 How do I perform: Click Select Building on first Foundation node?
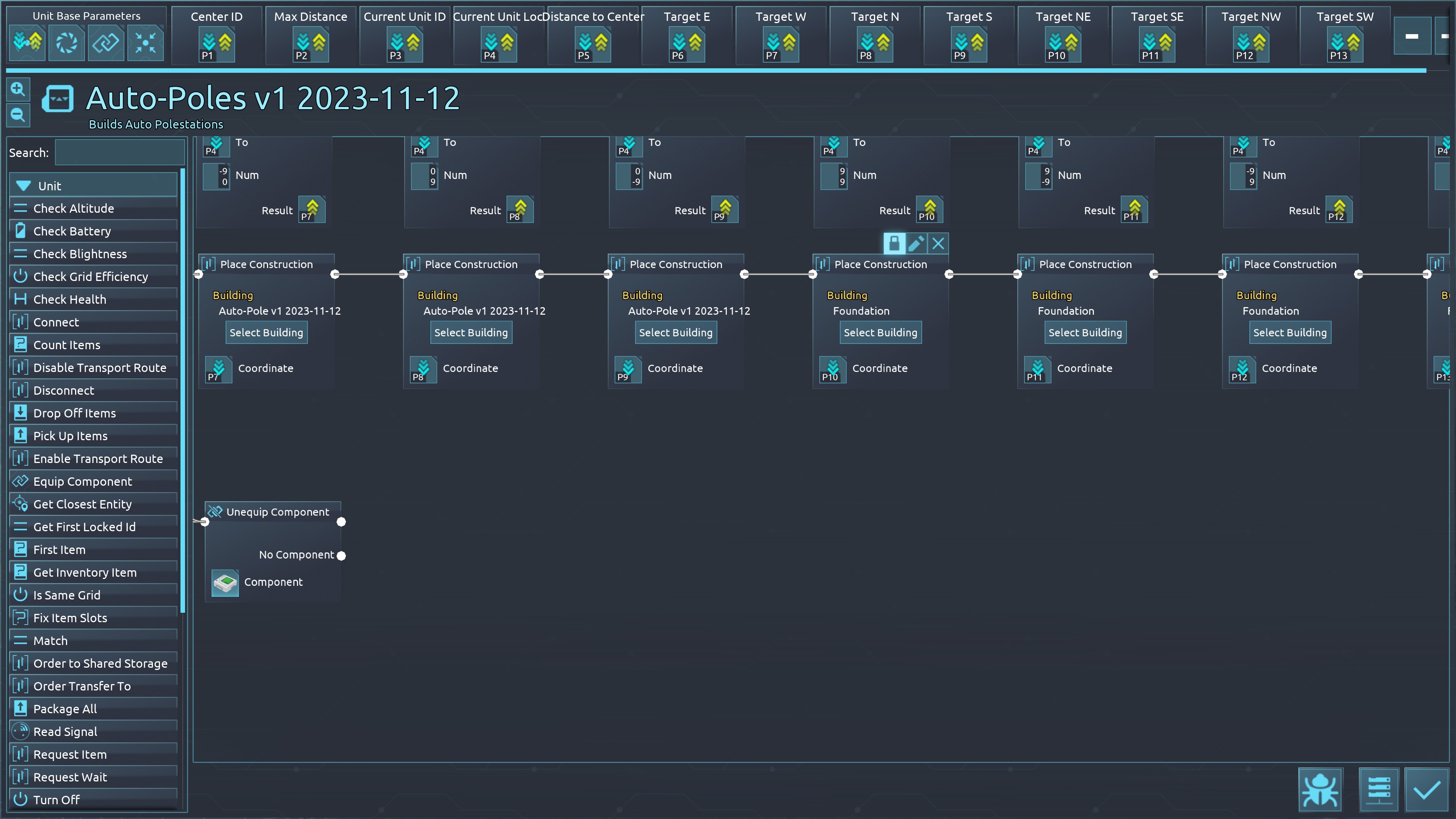click(x=880, y=333)
